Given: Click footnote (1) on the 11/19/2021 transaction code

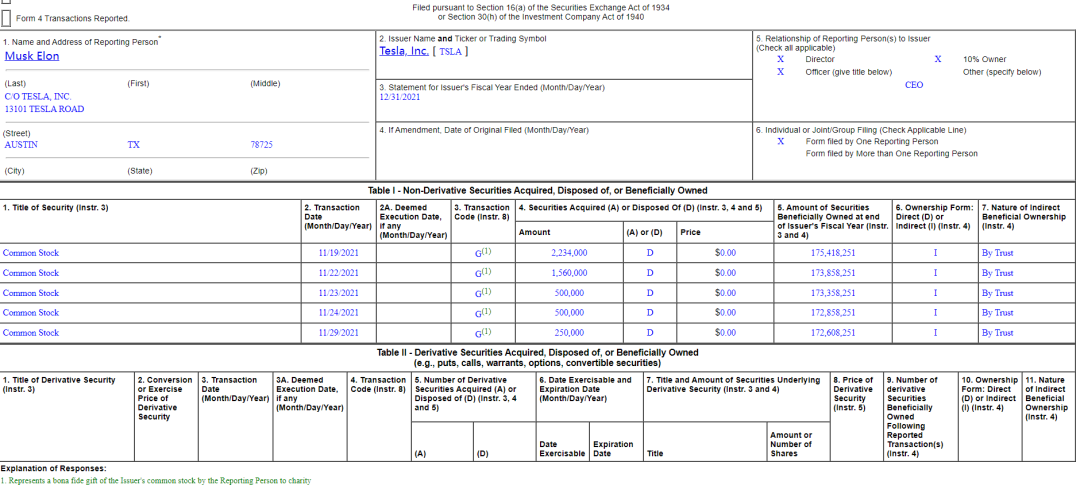Looking at the screenshot, I should [x=486, y=252].
